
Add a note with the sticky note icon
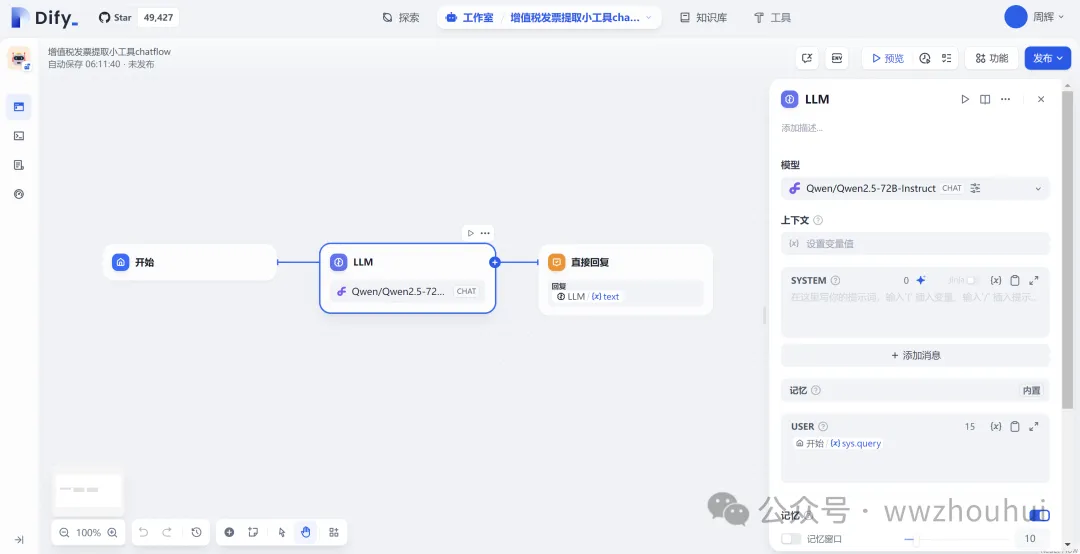(x=253, y=532)
